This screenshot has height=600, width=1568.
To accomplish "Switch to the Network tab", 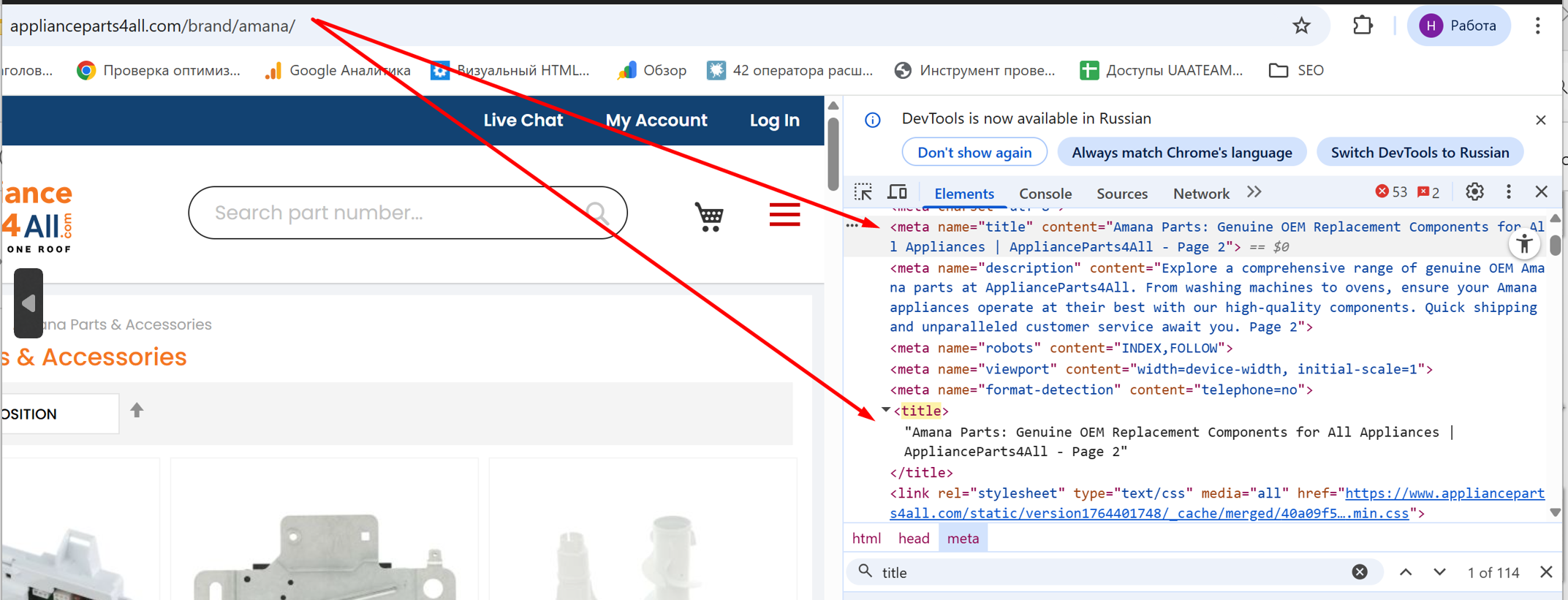I will tap(1200, 194).
